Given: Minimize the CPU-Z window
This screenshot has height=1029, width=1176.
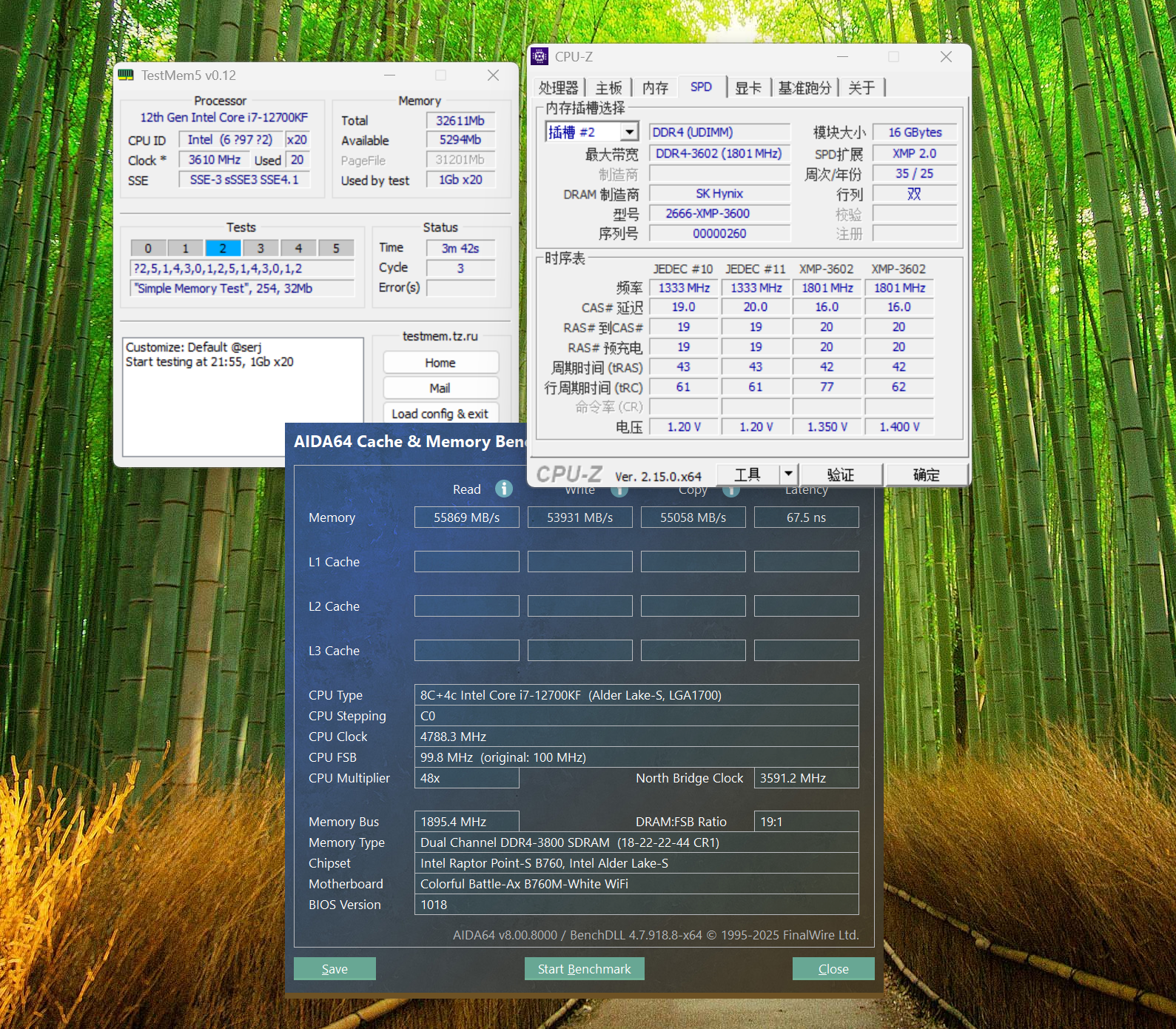Looking at the screenshot, I should pyautogui.click(x=842, y=57).
